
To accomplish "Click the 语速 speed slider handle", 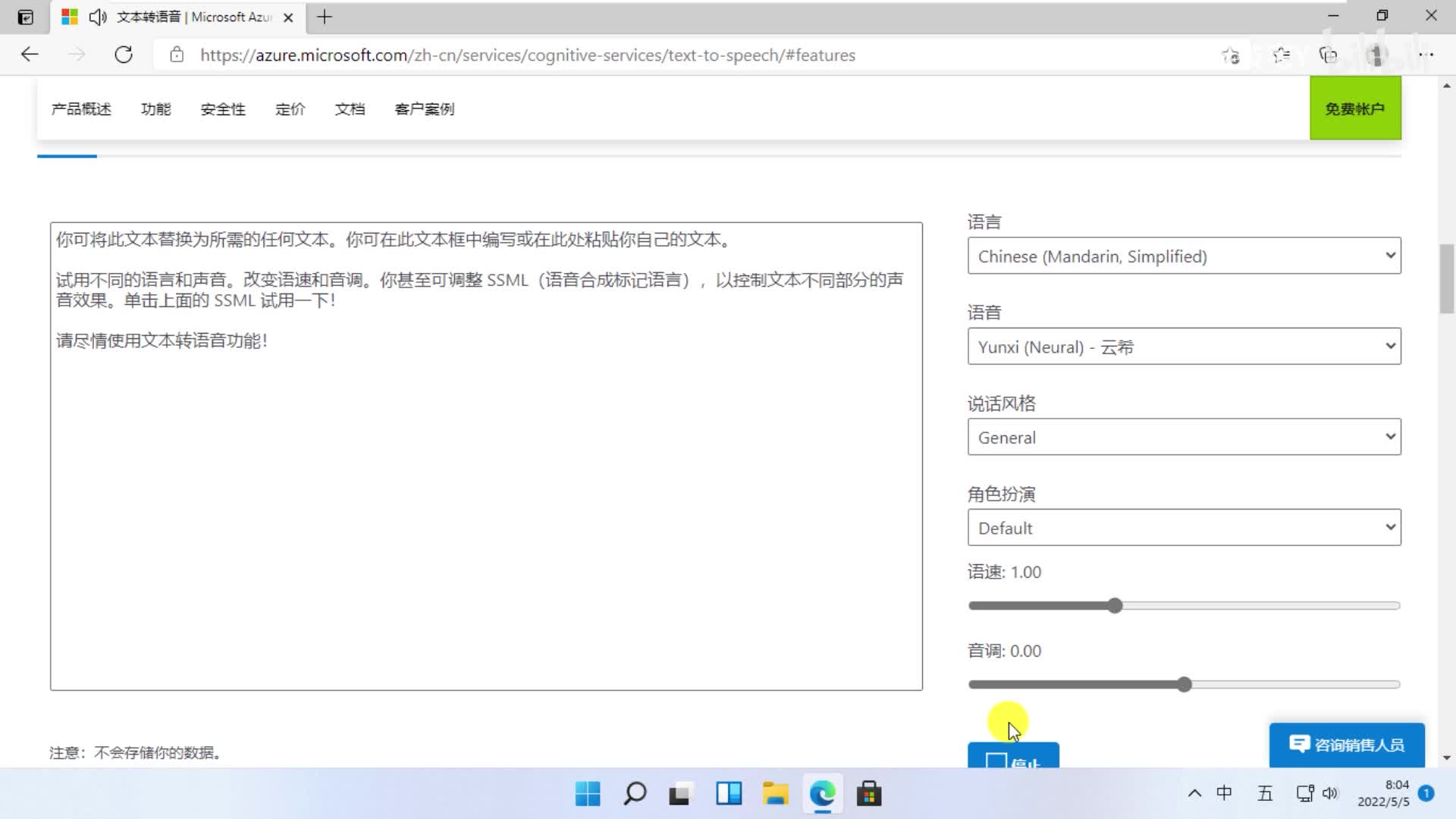I will [x=1114, y=606].
